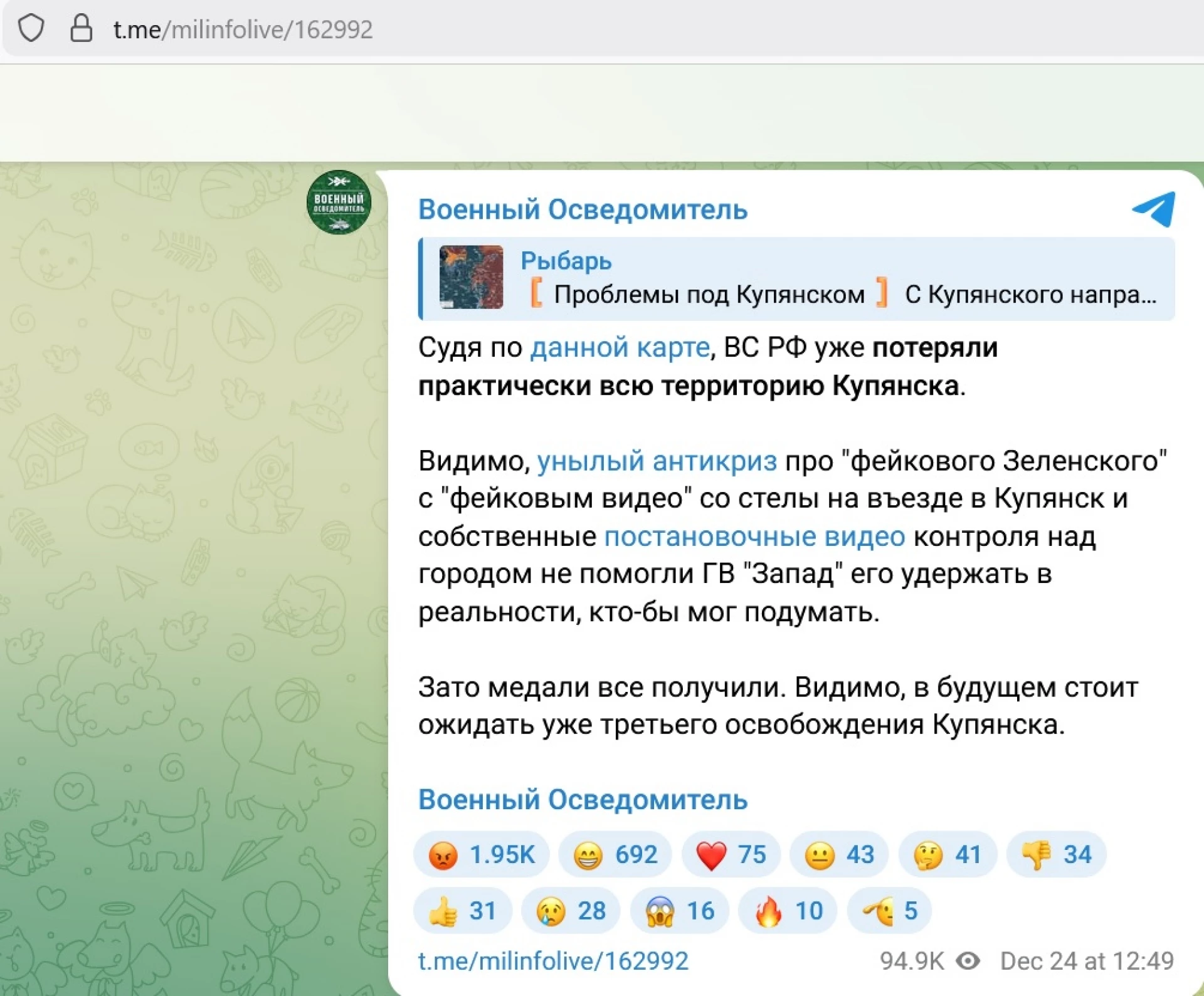The image size is (1204, 996).
Task: Click the thumbs up reaction 31
Action: point(462,911)
